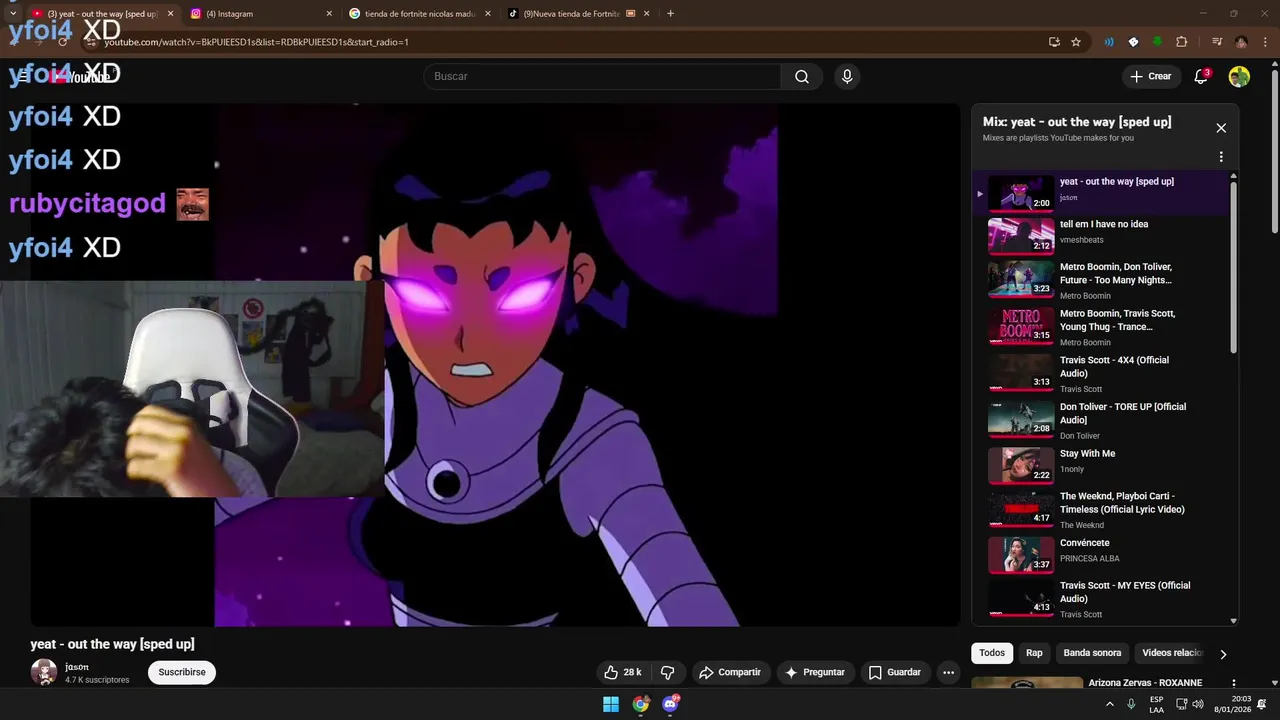Viewport: 1280px width, 720px height.
Task: Play Metro Boomin Trance from playlist
Action: 1100,326
